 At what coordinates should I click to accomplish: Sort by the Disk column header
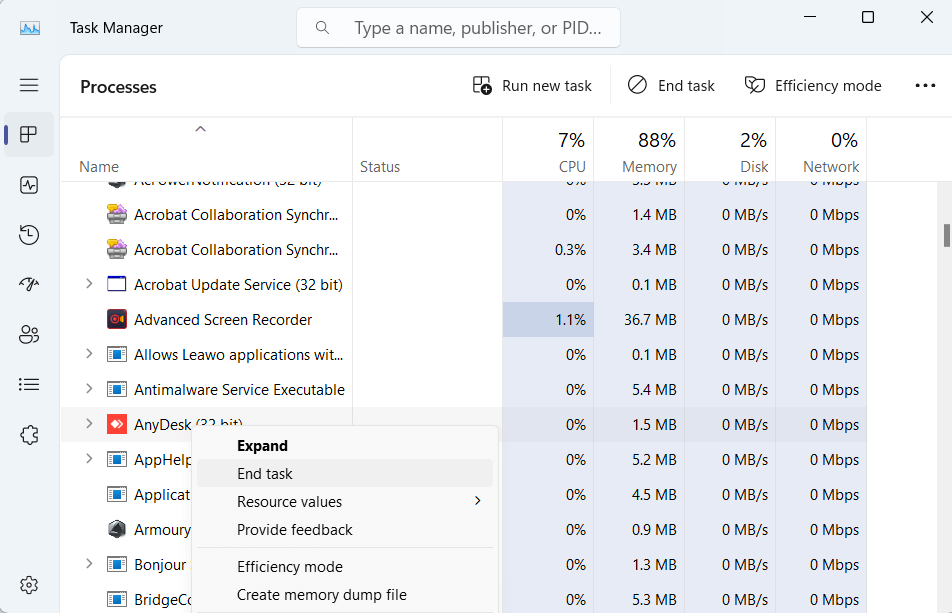730,150
